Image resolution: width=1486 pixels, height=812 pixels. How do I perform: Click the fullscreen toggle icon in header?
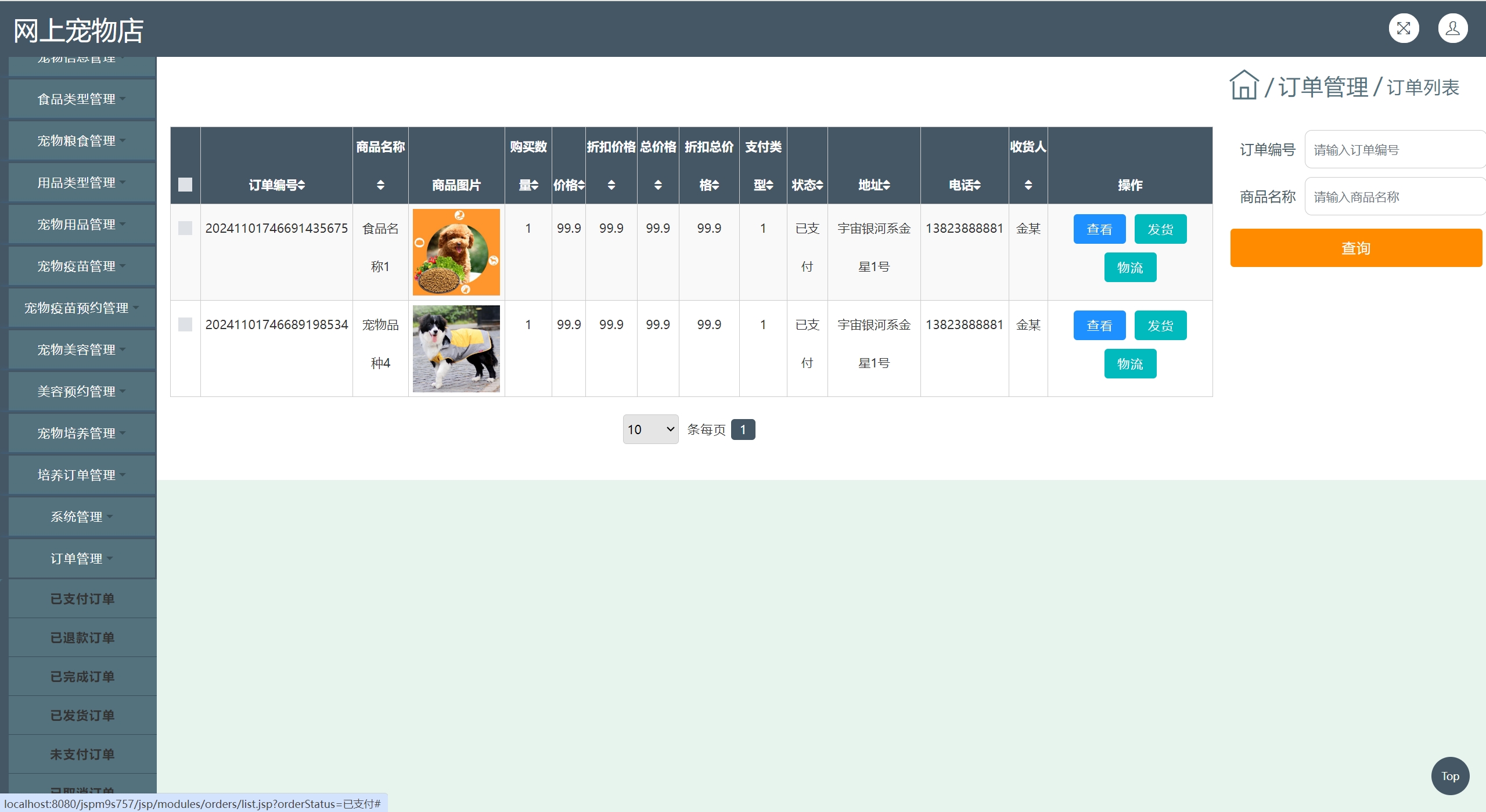tap(1403, 28)
